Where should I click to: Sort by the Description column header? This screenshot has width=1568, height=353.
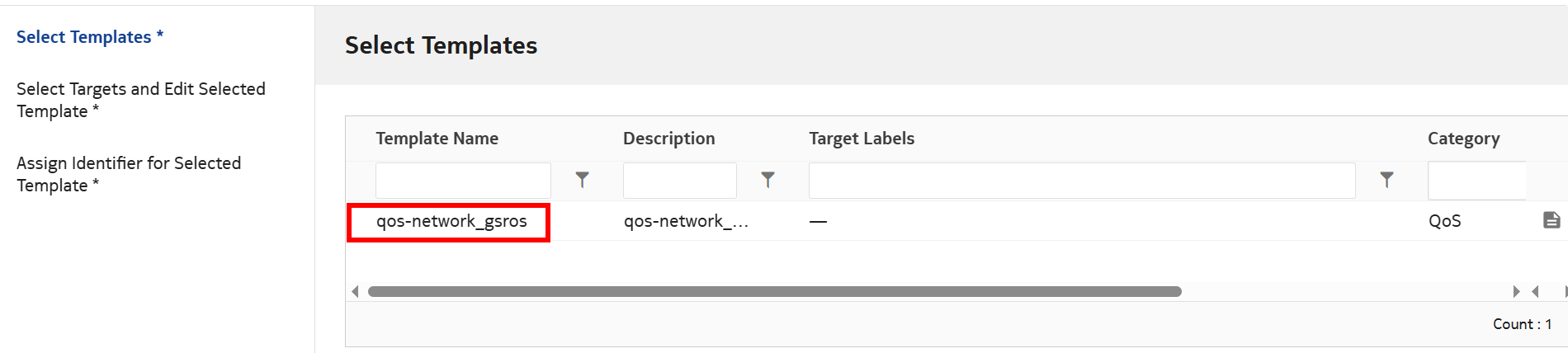click(x=668, y=139)
